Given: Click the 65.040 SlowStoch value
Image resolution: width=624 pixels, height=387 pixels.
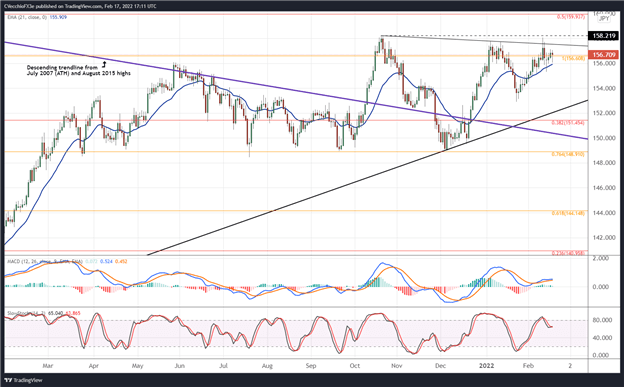Looking at the screenshot, I should coord(56,313).
